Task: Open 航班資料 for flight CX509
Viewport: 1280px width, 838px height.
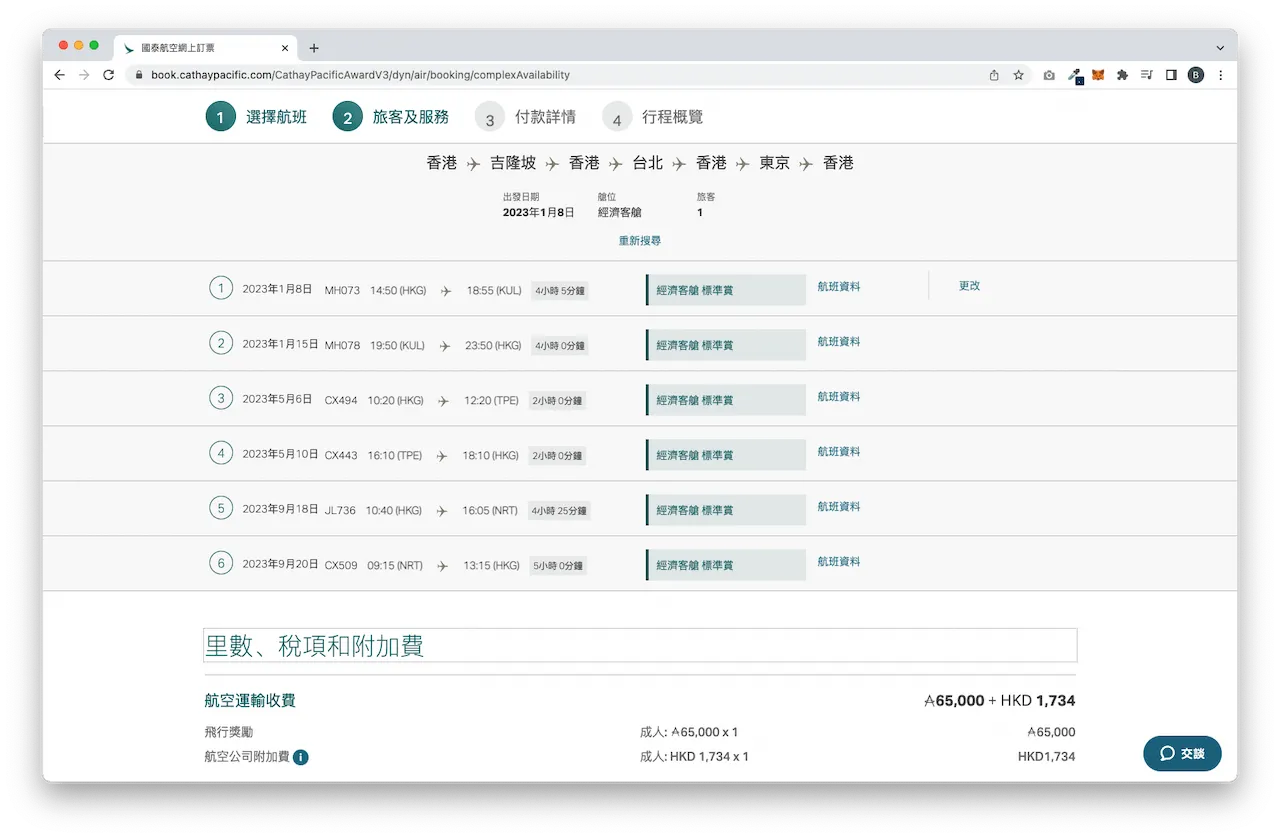Action: 839,562
